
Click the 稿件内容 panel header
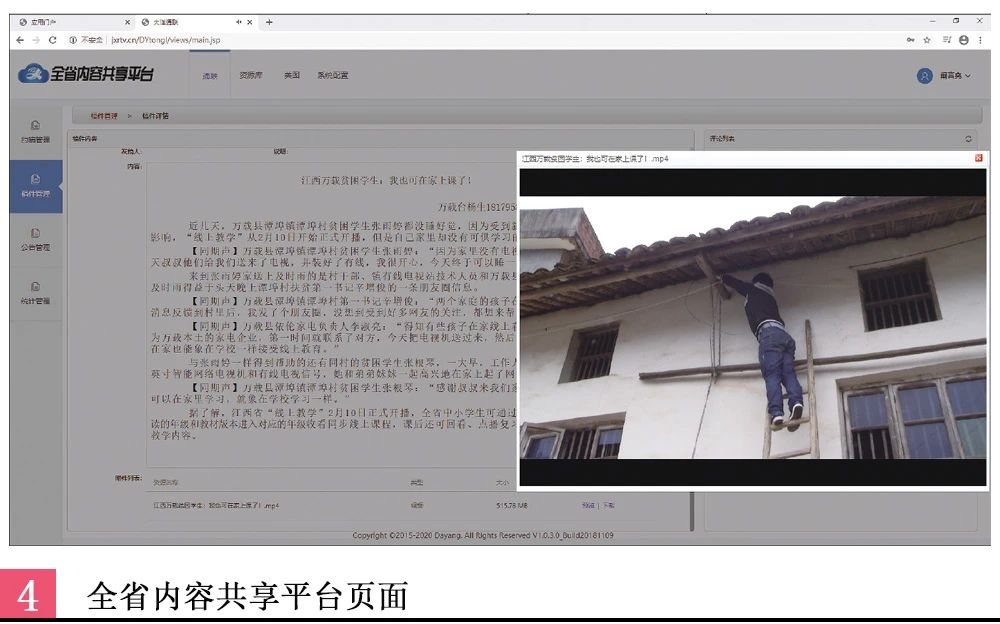click(85, 138)
